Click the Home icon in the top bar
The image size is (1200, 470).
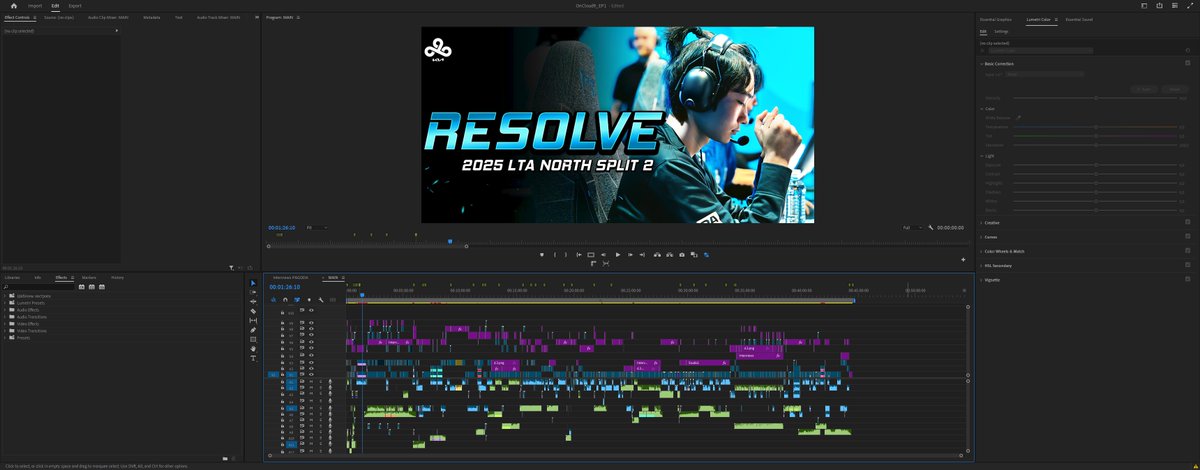pyautogui.click(x=14, y=5)
